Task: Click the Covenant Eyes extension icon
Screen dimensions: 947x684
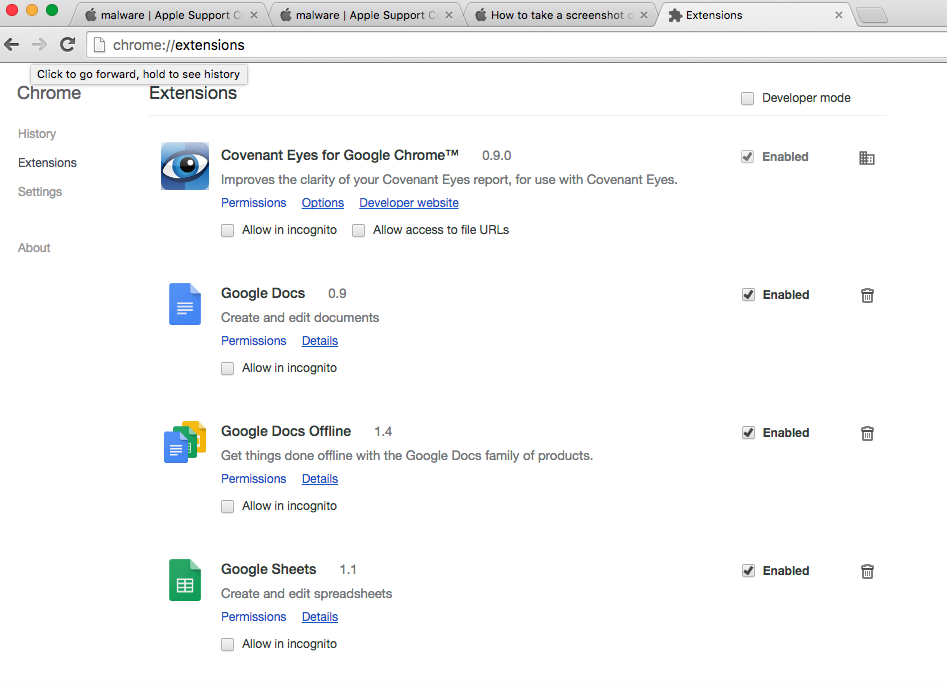Action: coord(185,166)
